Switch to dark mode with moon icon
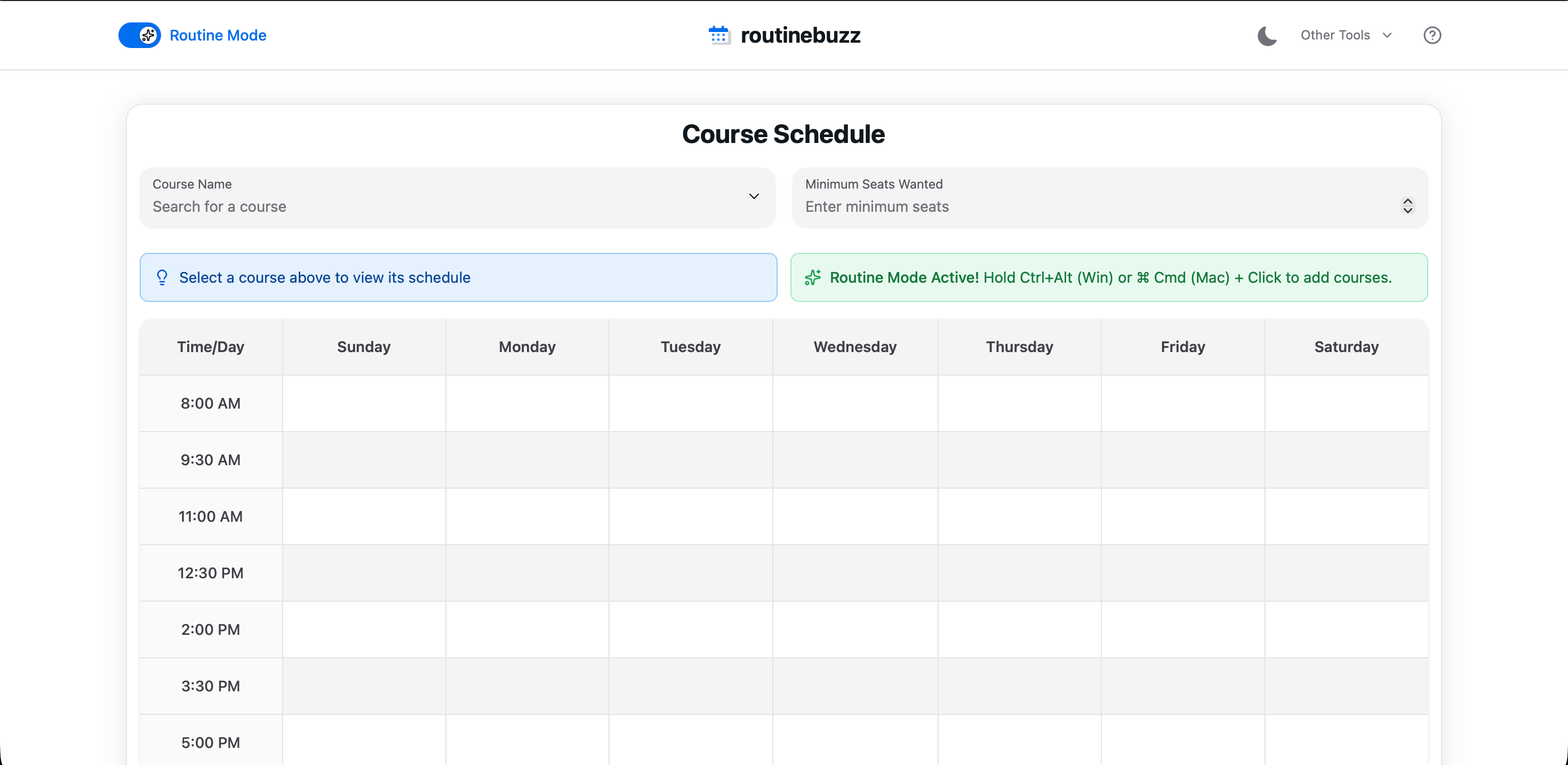Image resolution: width=1568 pixels, height=765 pixels. (x=1267, y=36)
